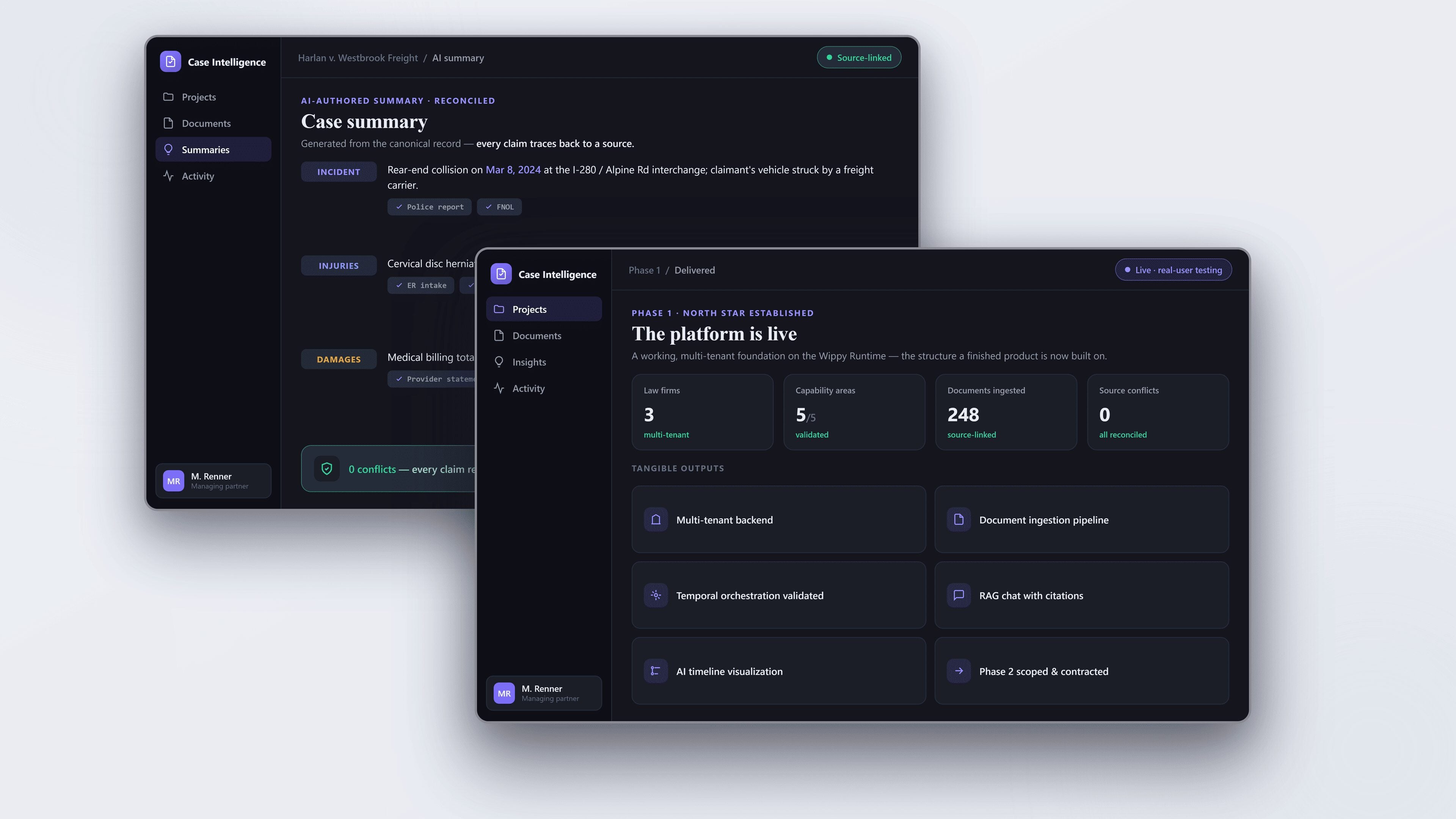
Task: Click the AI timeline visualization icon
Action: [656, 671]
